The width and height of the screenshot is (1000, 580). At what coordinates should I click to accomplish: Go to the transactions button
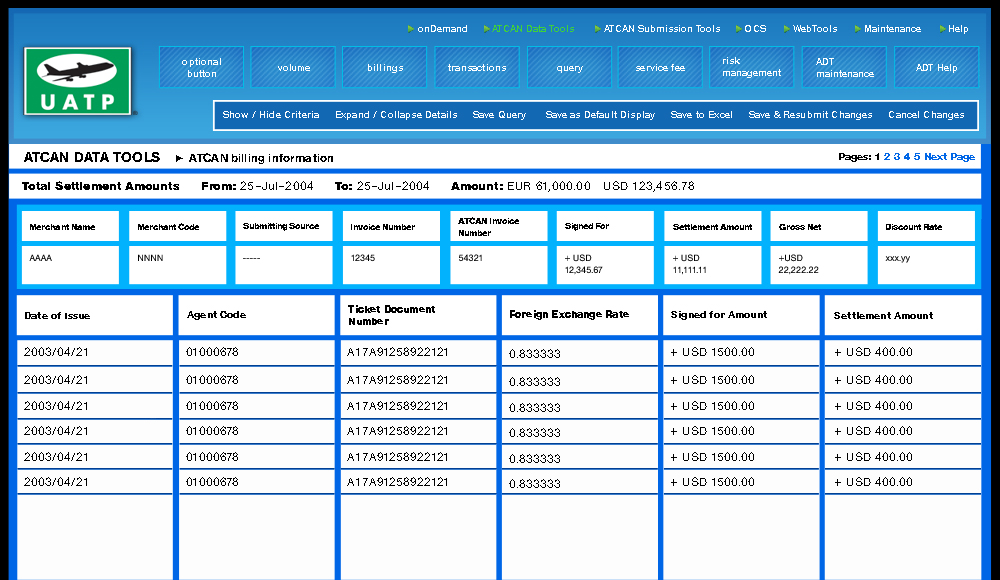click(x=477, y=68)
